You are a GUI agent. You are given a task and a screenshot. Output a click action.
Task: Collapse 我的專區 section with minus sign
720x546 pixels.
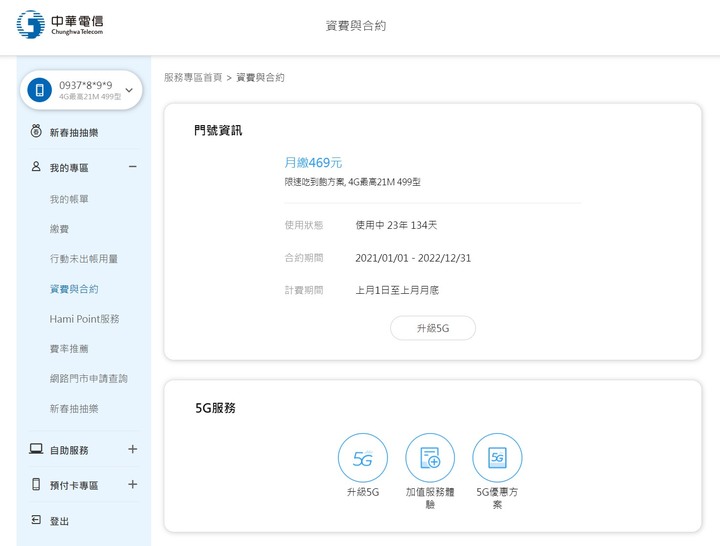133,167
